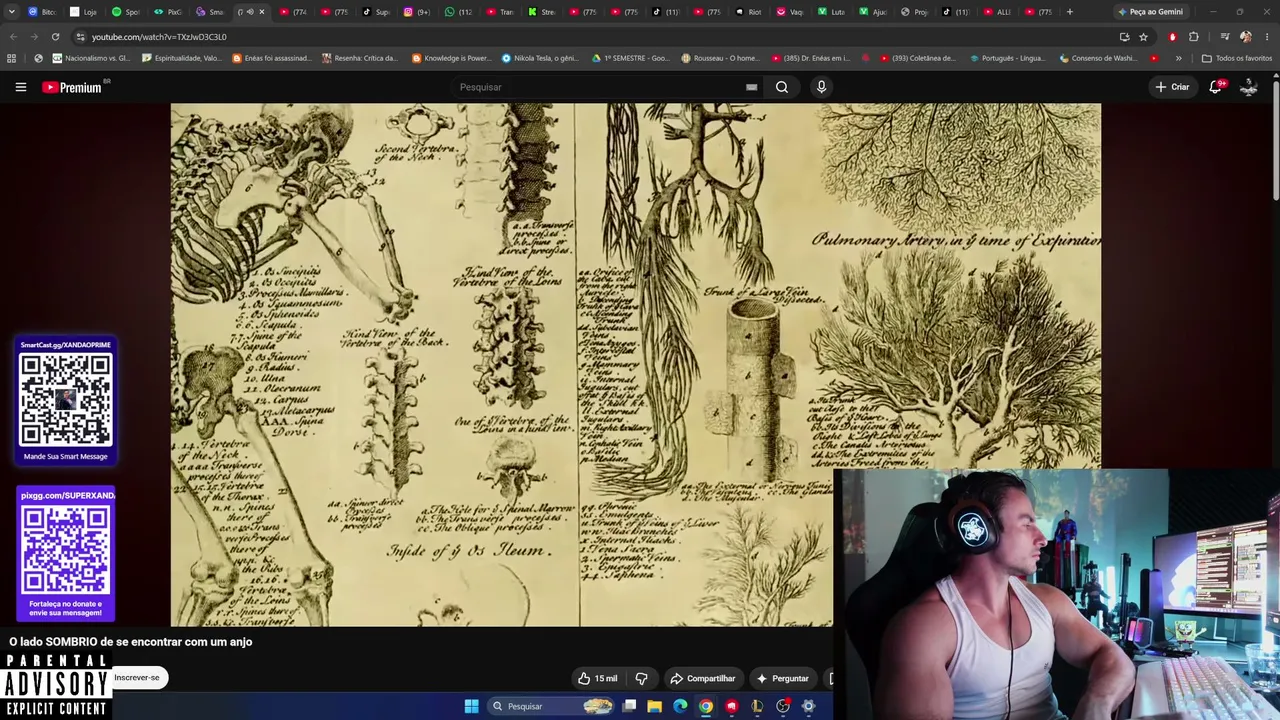Switch to the Spotify tab

coord(125,12)
